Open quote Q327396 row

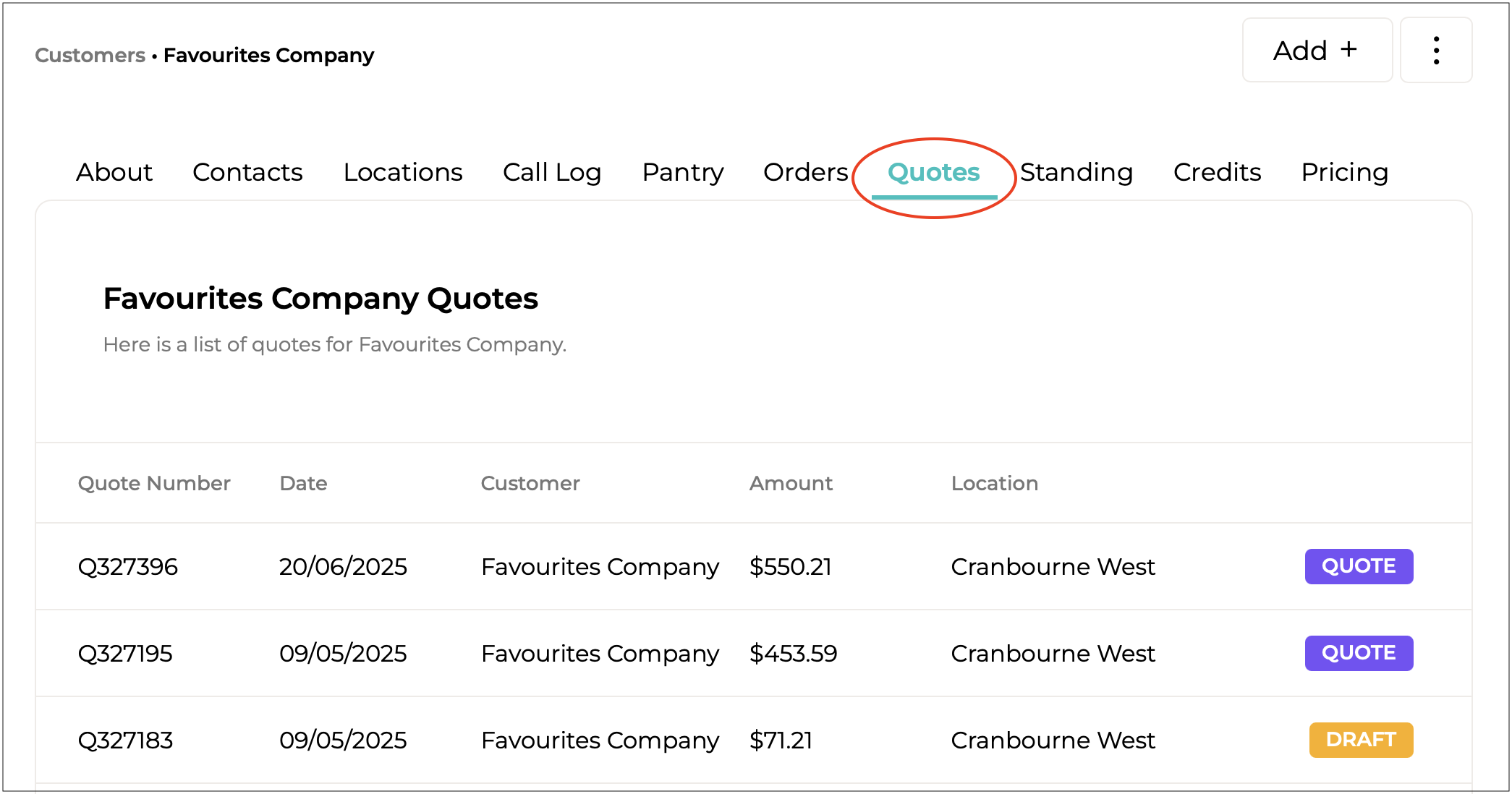click(x=128, y=566)
